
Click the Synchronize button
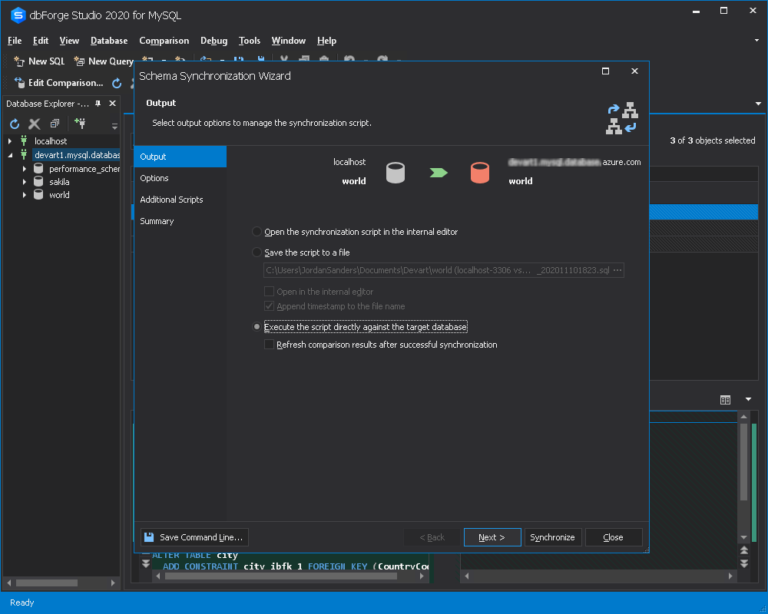(552, 537)
